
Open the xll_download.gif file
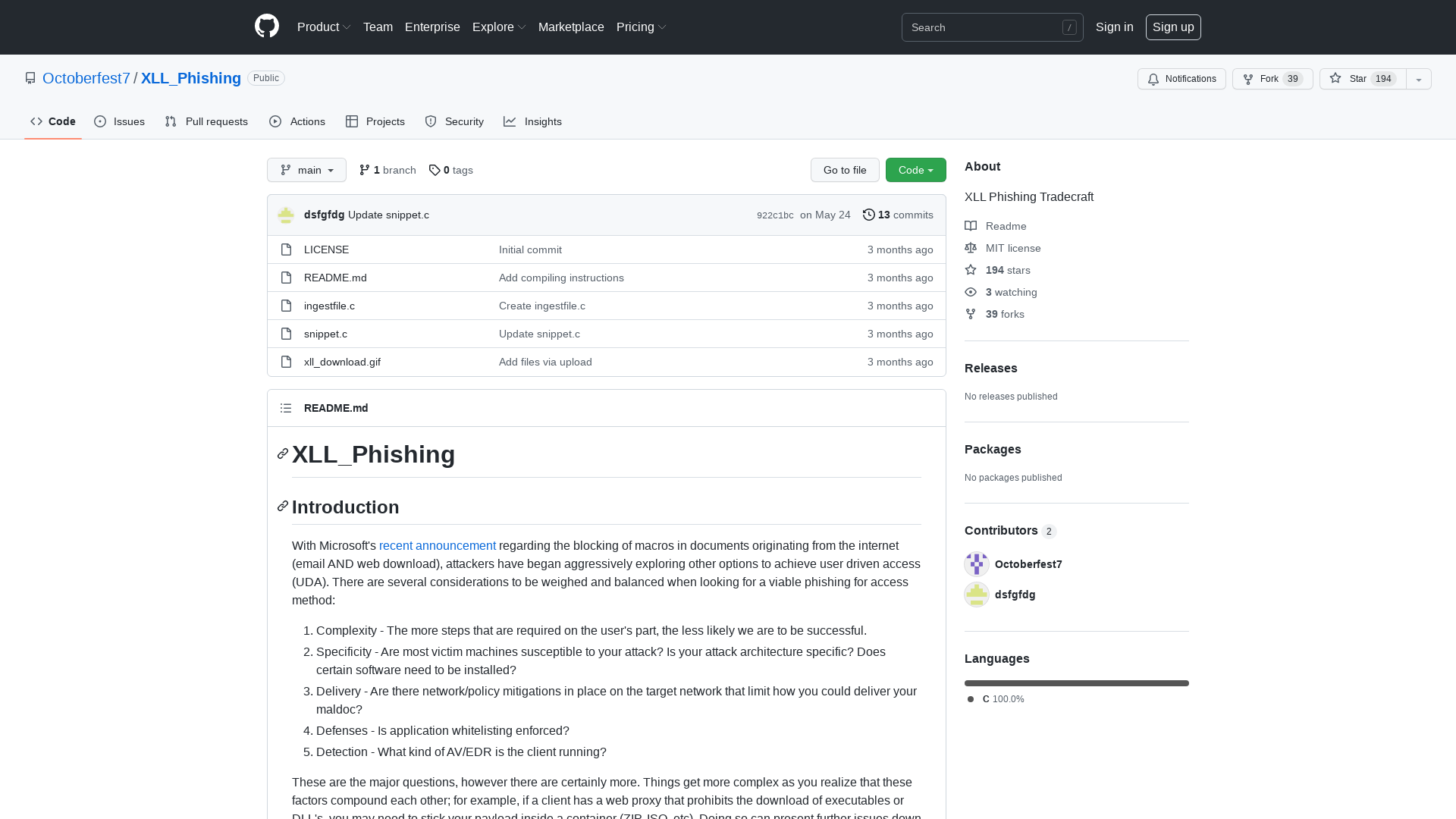tap(342, 362)
